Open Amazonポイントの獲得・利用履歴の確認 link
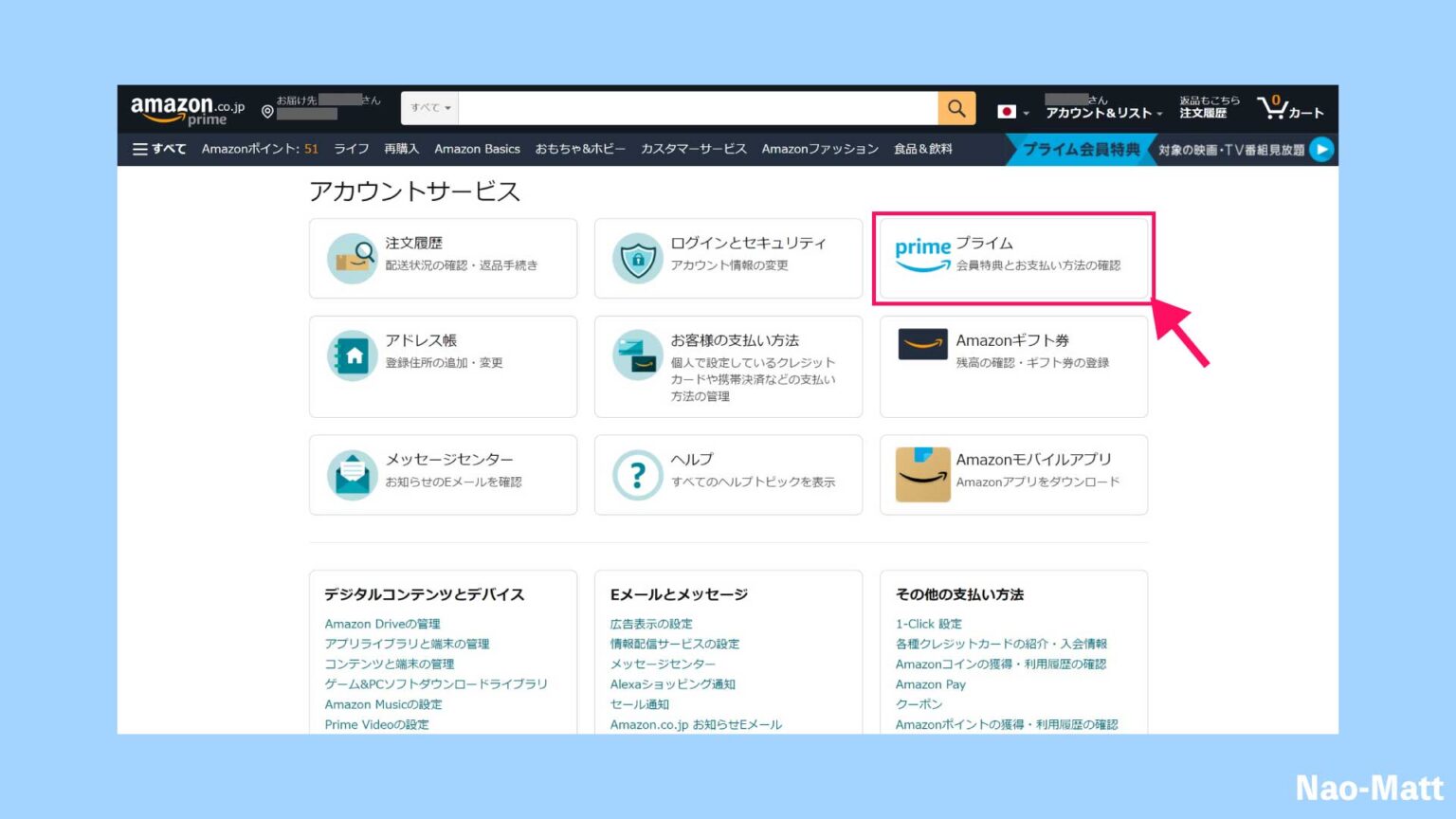Screen dimensions: 1456x819 [1007, 724]
